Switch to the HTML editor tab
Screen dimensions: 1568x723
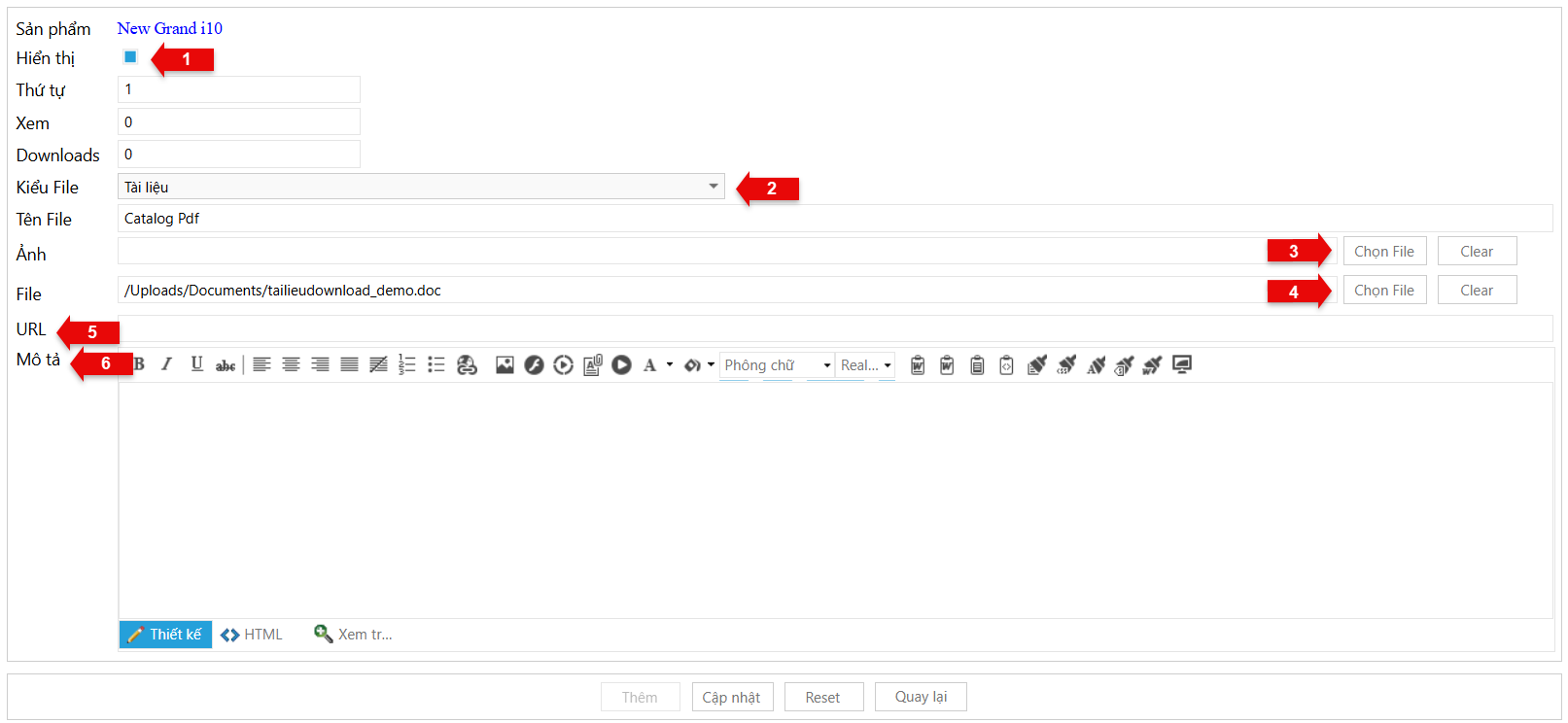pos(252,635)
